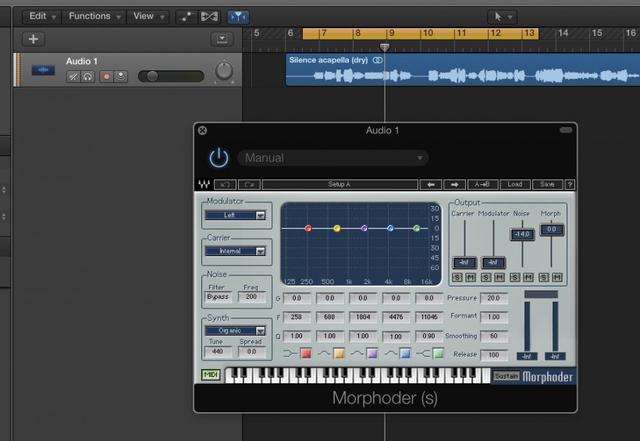This screenshot has width=640, height=441.
Task: Click the Audio 1 pan knob
Action: tap(224, 71)
